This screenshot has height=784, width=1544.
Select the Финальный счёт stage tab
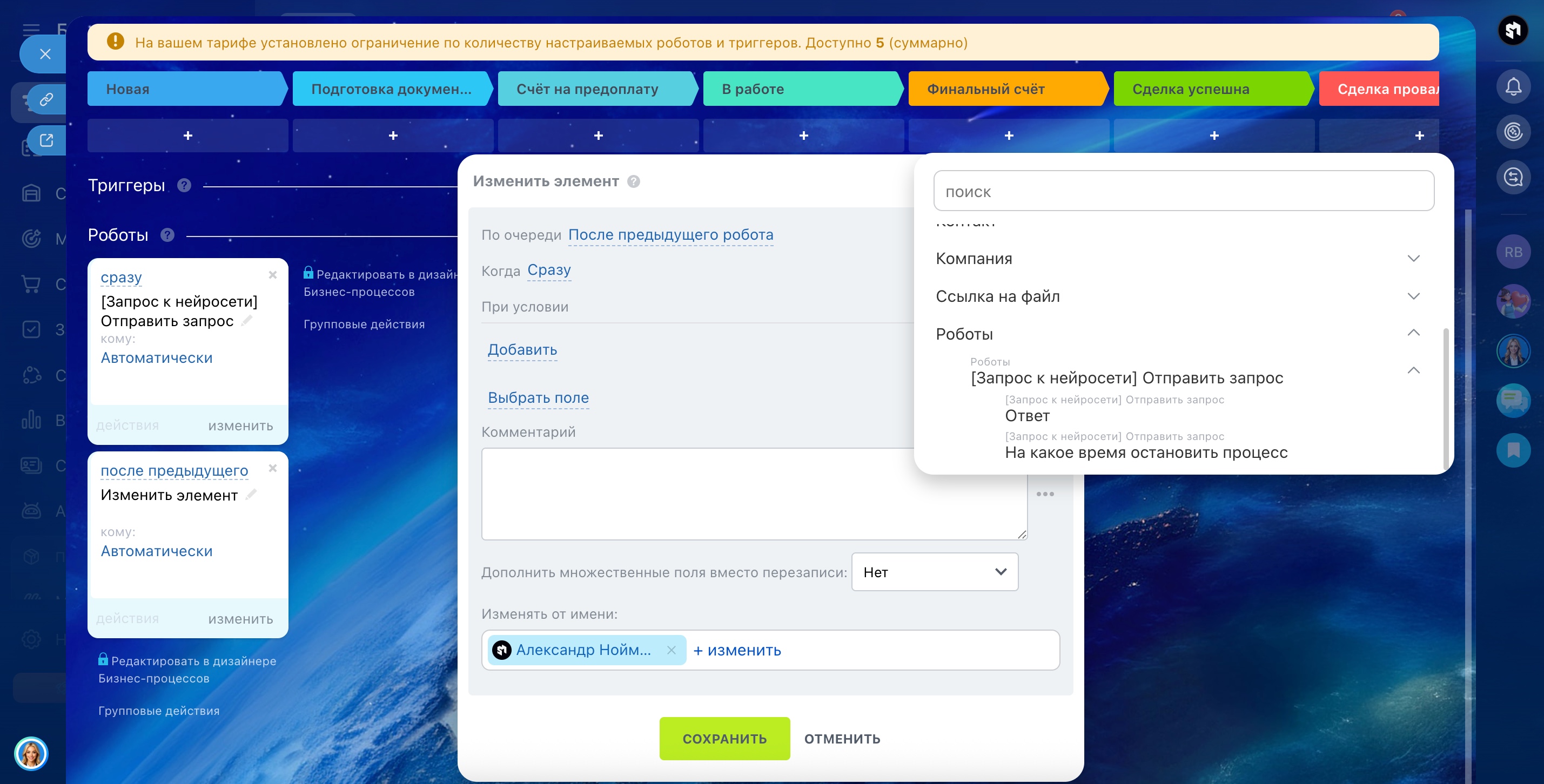[1006, 89]
